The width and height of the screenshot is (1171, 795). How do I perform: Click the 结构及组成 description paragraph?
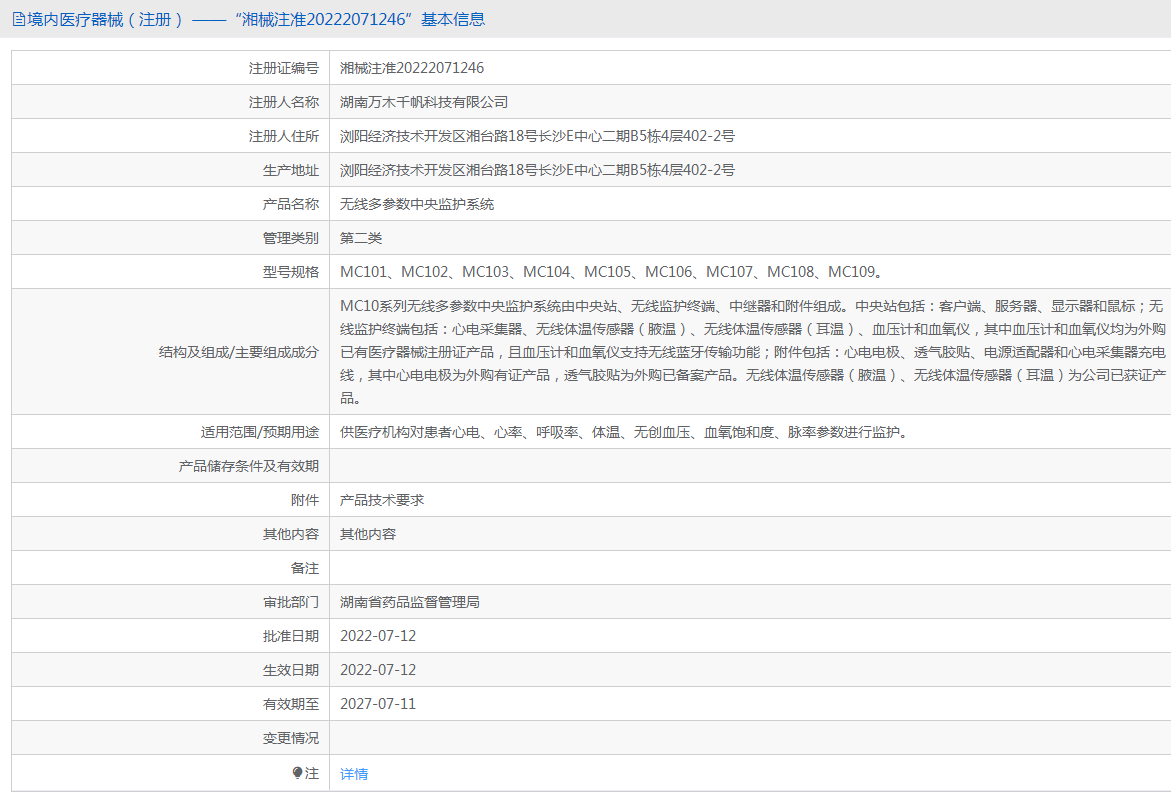[750, 351]
